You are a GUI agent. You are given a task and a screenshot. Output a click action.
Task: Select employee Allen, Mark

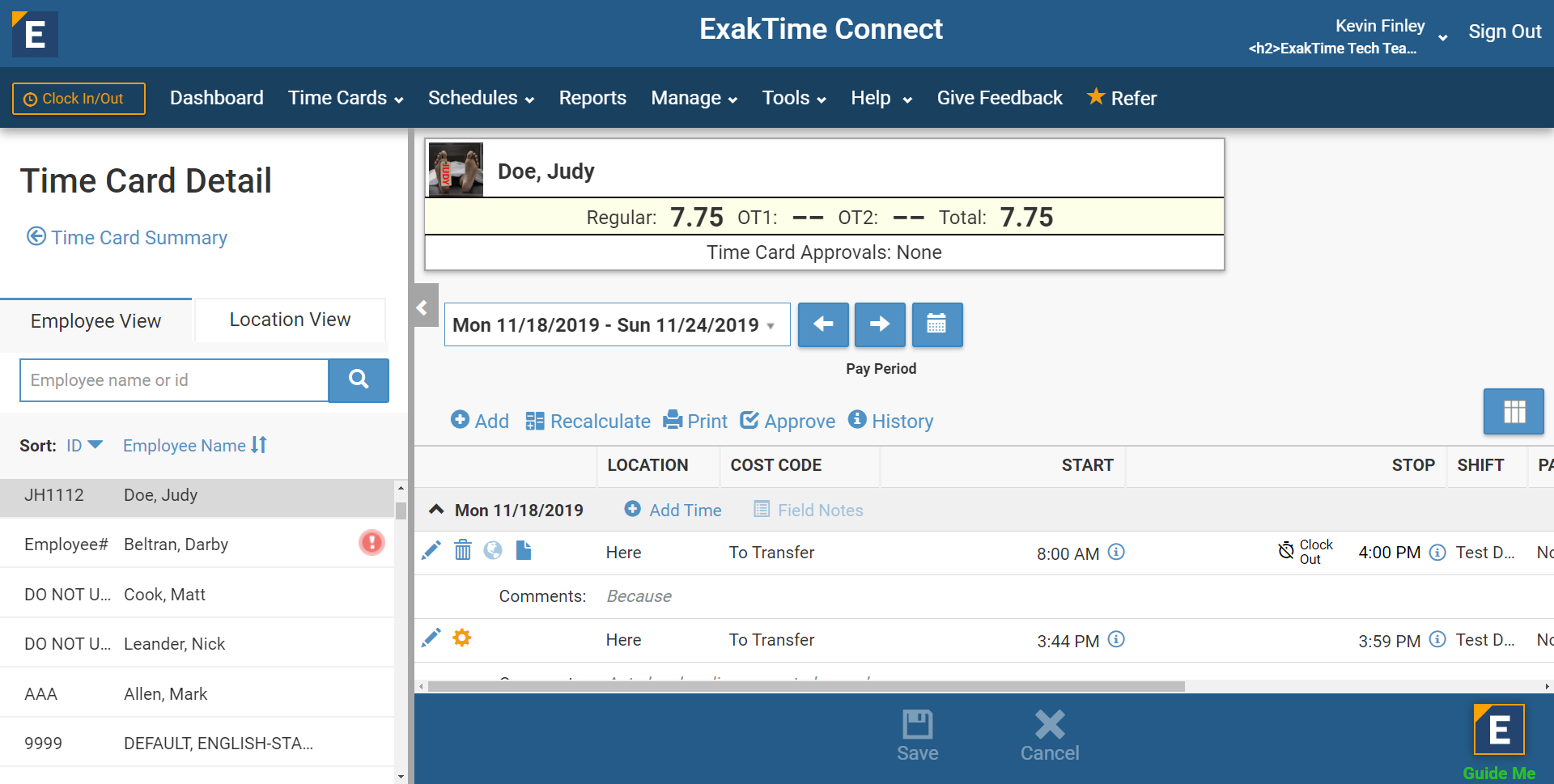197,694
